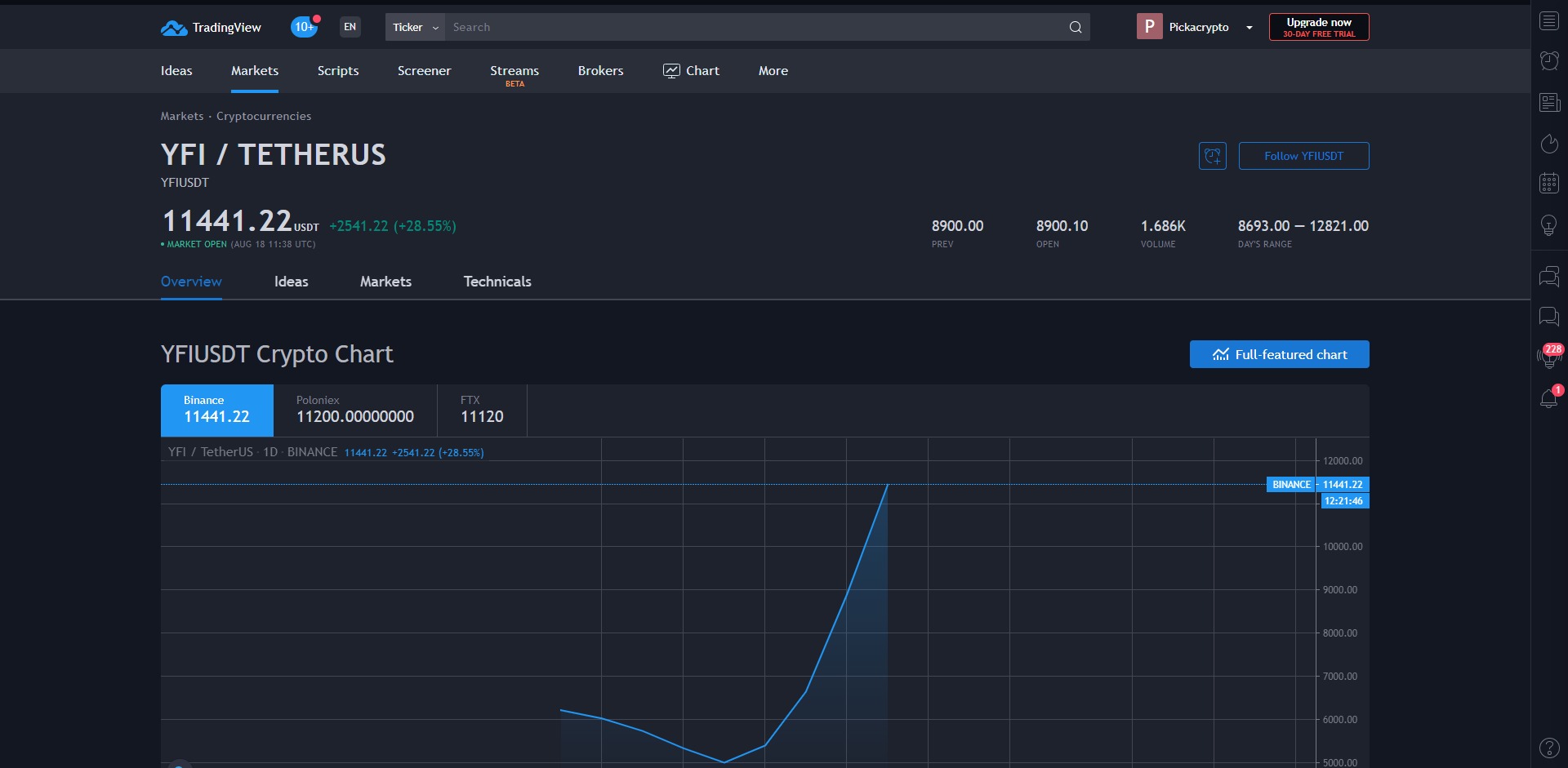Viewport: 1568px width, 768px height.
Task: Switch to the symbol Ideas tab
Action: (x=292, y=282)
